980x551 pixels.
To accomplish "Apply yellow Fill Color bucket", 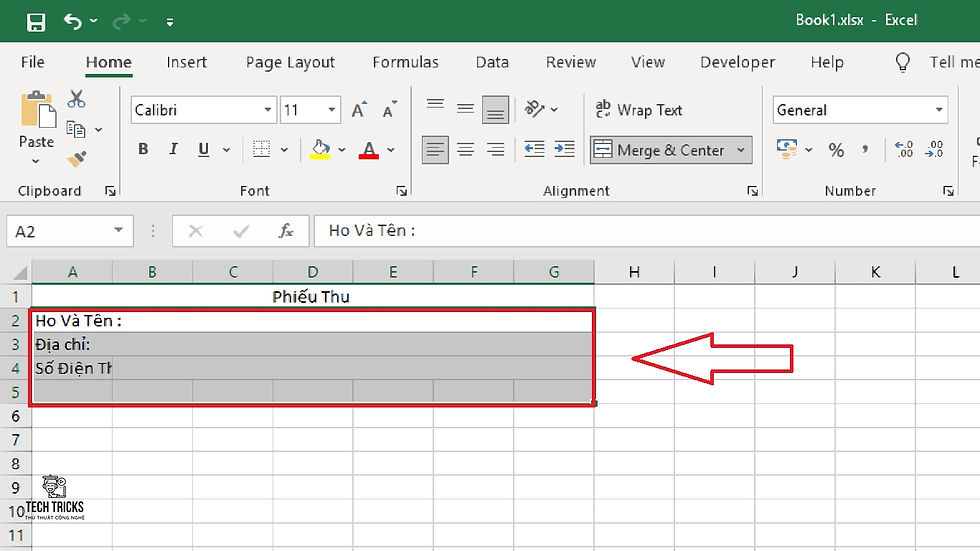I will 320,149.
